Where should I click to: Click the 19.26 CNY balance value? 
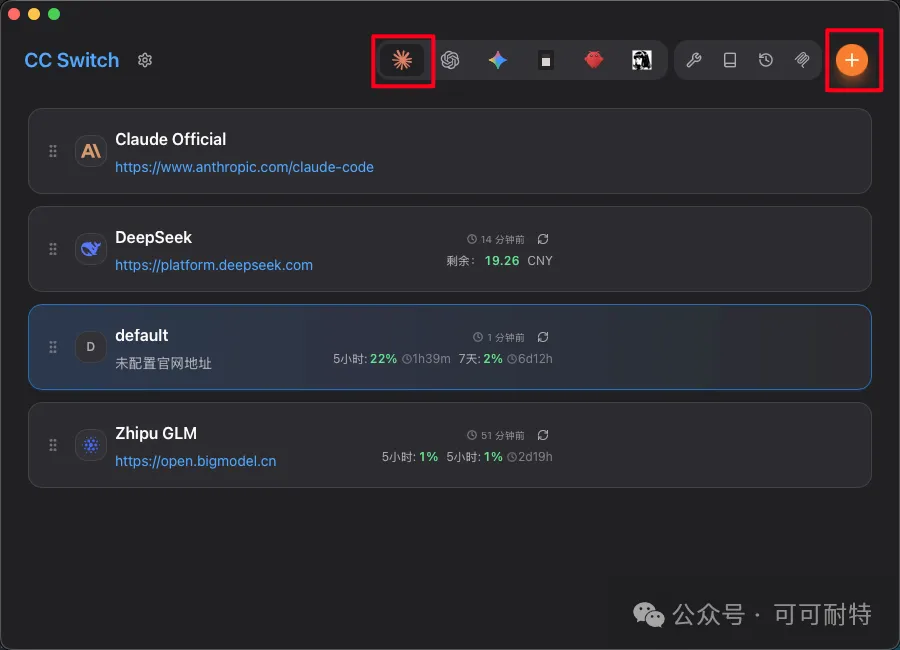click(518, 261)
